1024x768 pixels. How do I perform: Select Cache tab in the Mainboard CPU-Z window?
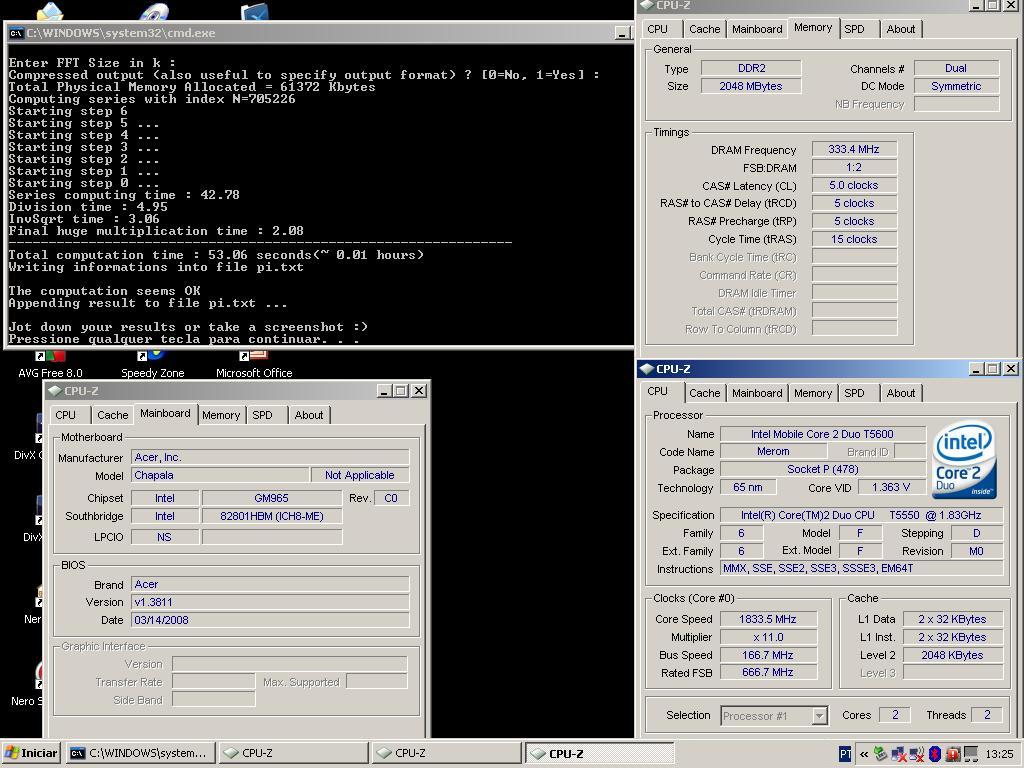click(112, 415)
